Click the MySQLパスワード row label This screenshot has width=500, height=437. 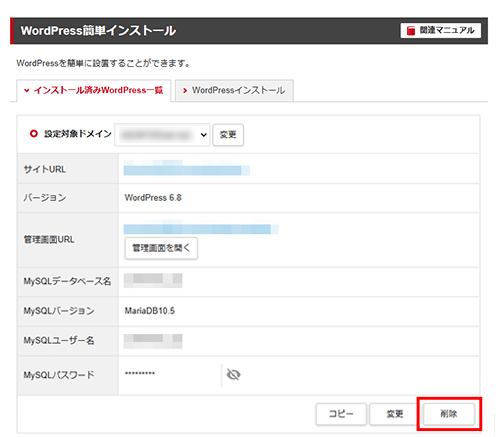point(59,375)
